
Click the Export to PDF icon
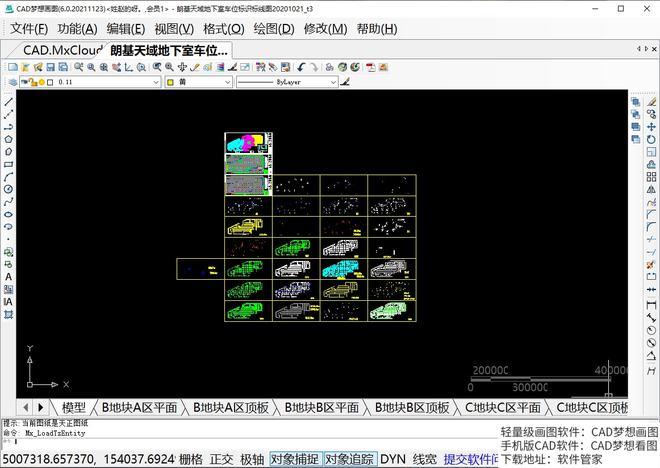point(370,67)
